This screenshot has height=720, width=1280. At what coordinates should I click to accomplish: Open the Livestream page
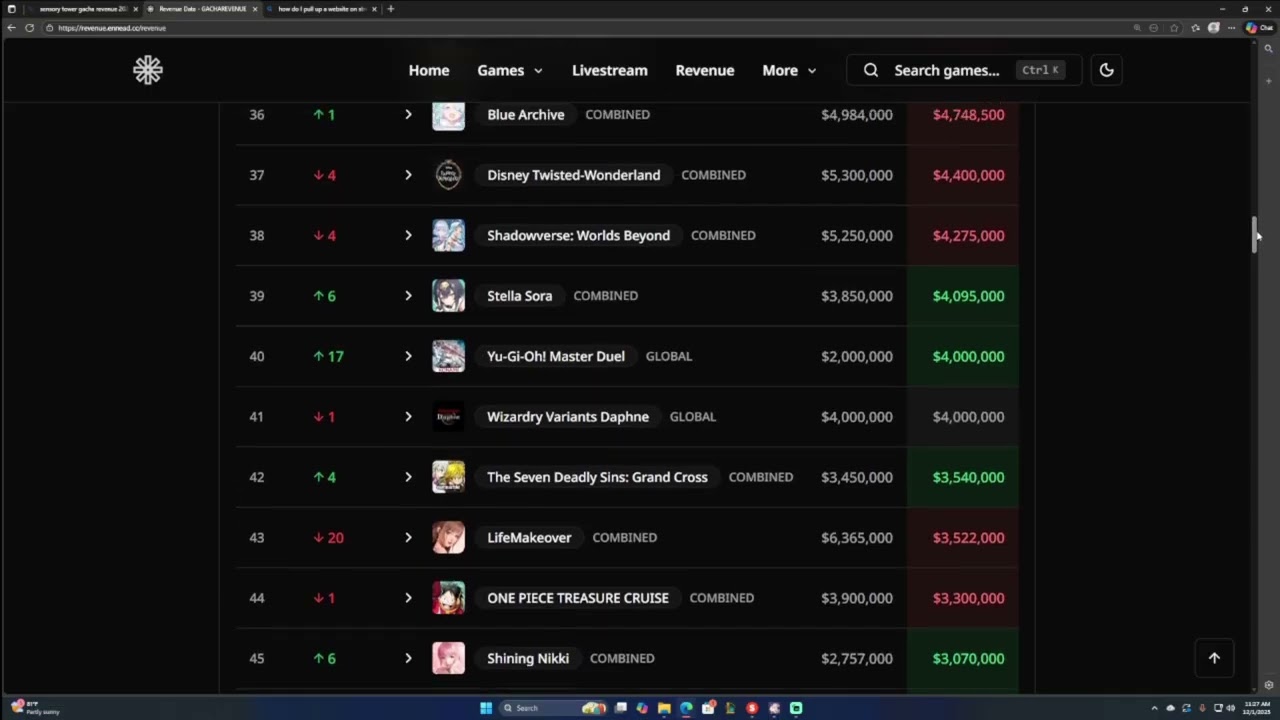[610, 70]
